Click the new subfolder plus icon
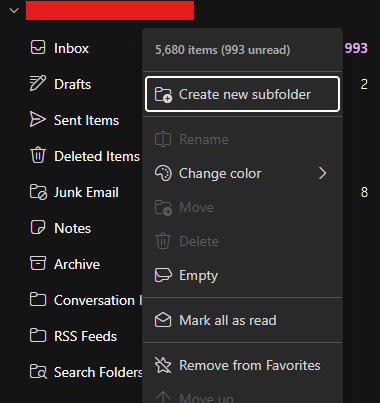The height and width of the screenshot is (403, 380). [163, 95]
